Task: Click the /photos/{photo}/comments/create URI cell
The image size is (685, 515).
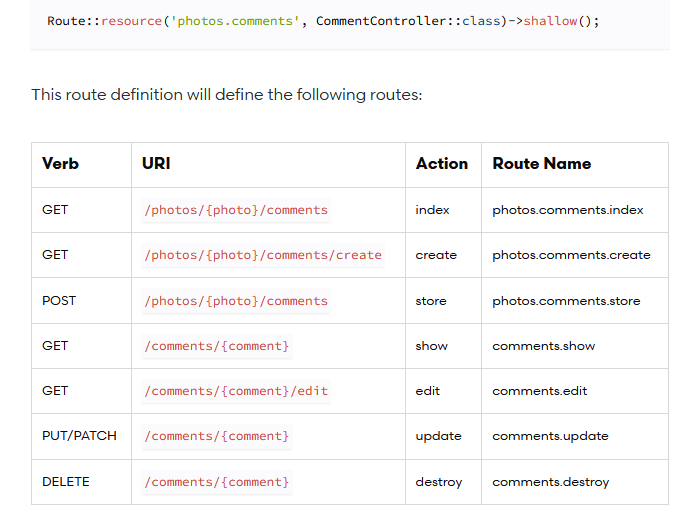Action: pyautogui.click(x=263, y=255)
